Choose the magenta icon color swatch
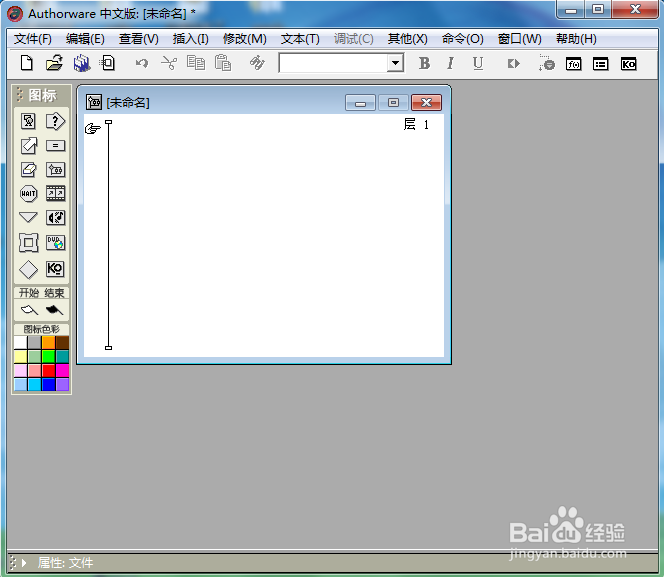Image resolution: width=664 pixels, height=577 pixels. tap(62, 370)
